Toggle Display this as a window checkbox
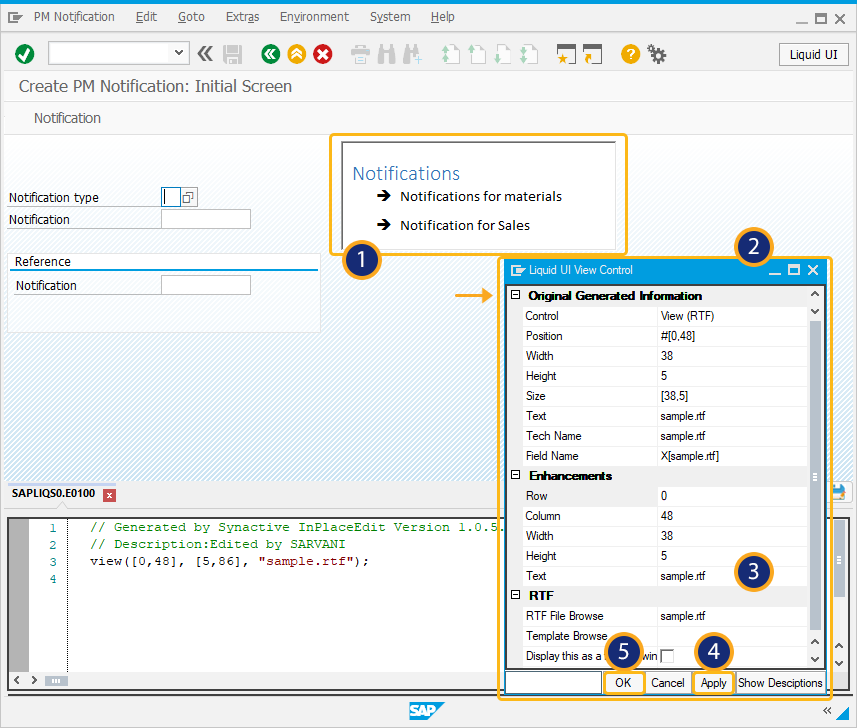857x728 pixels. (667, 656)
